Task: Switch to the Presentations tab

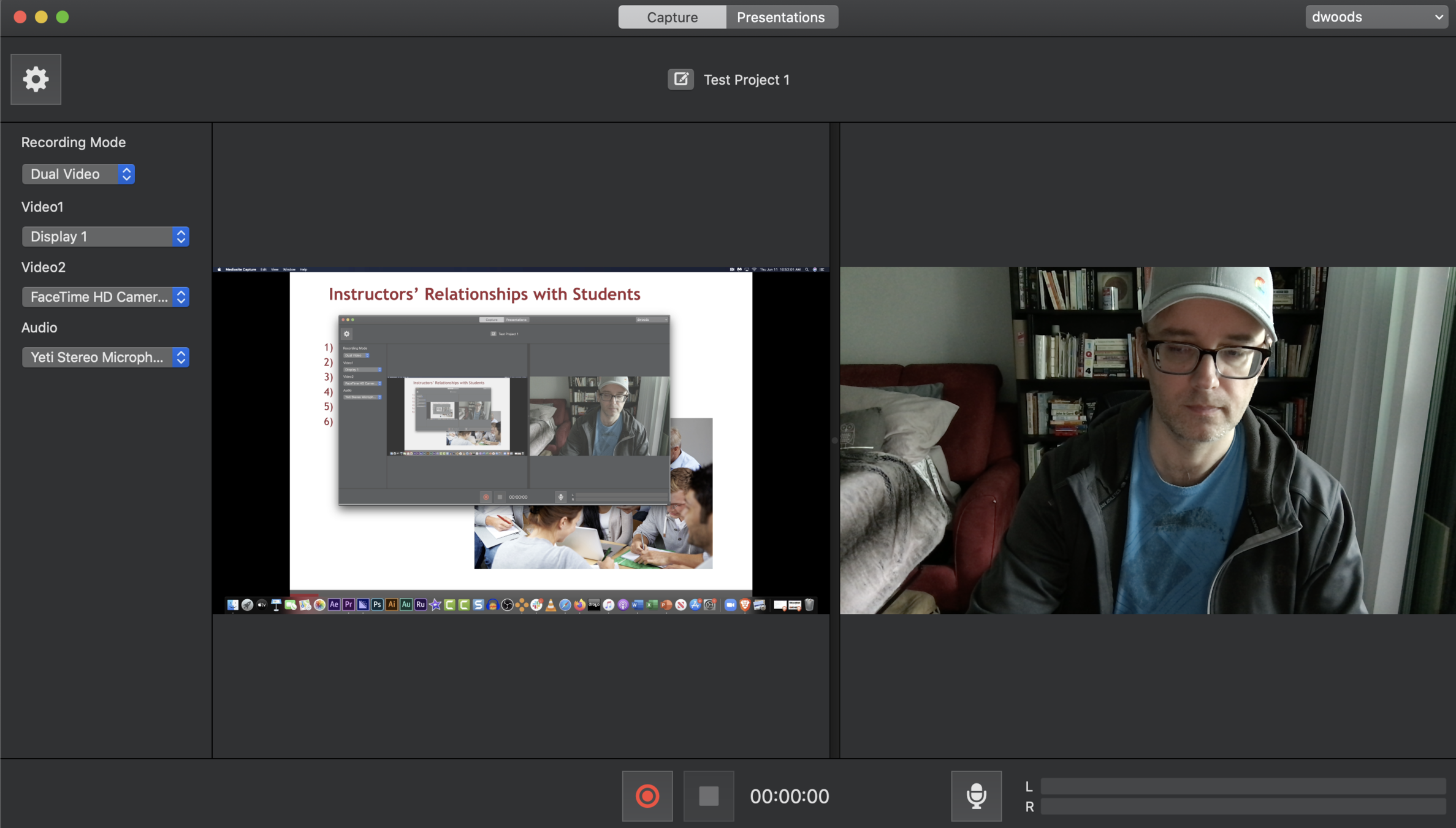Action: (780, 17)
